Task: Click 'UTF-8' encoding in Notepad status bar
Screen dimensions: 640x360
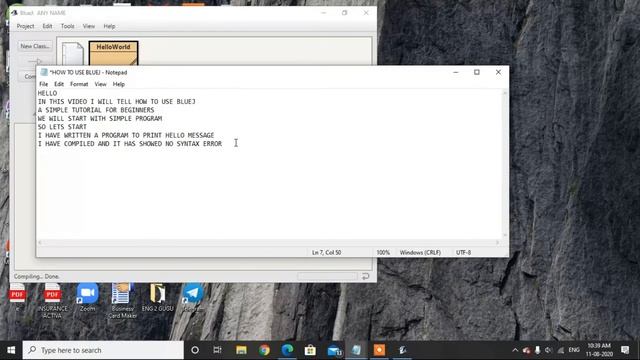Action: (x=463, y=253)
